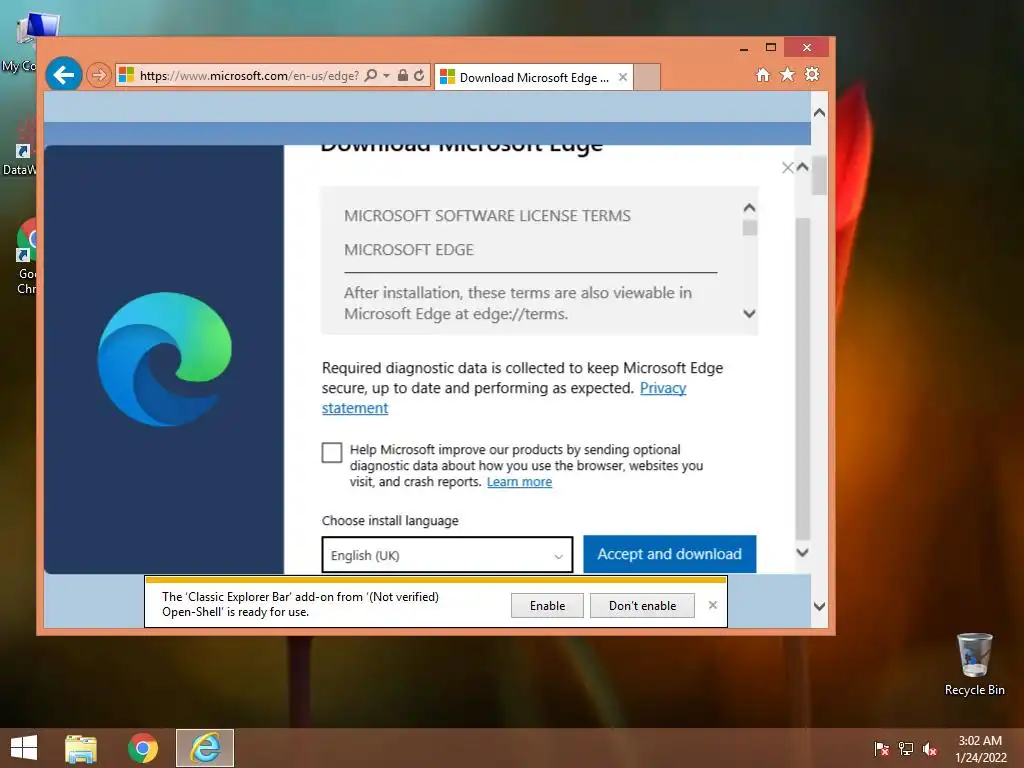1024x768 pixels.
Task: Open Favorites with the star icon
Action: (788, 74)
